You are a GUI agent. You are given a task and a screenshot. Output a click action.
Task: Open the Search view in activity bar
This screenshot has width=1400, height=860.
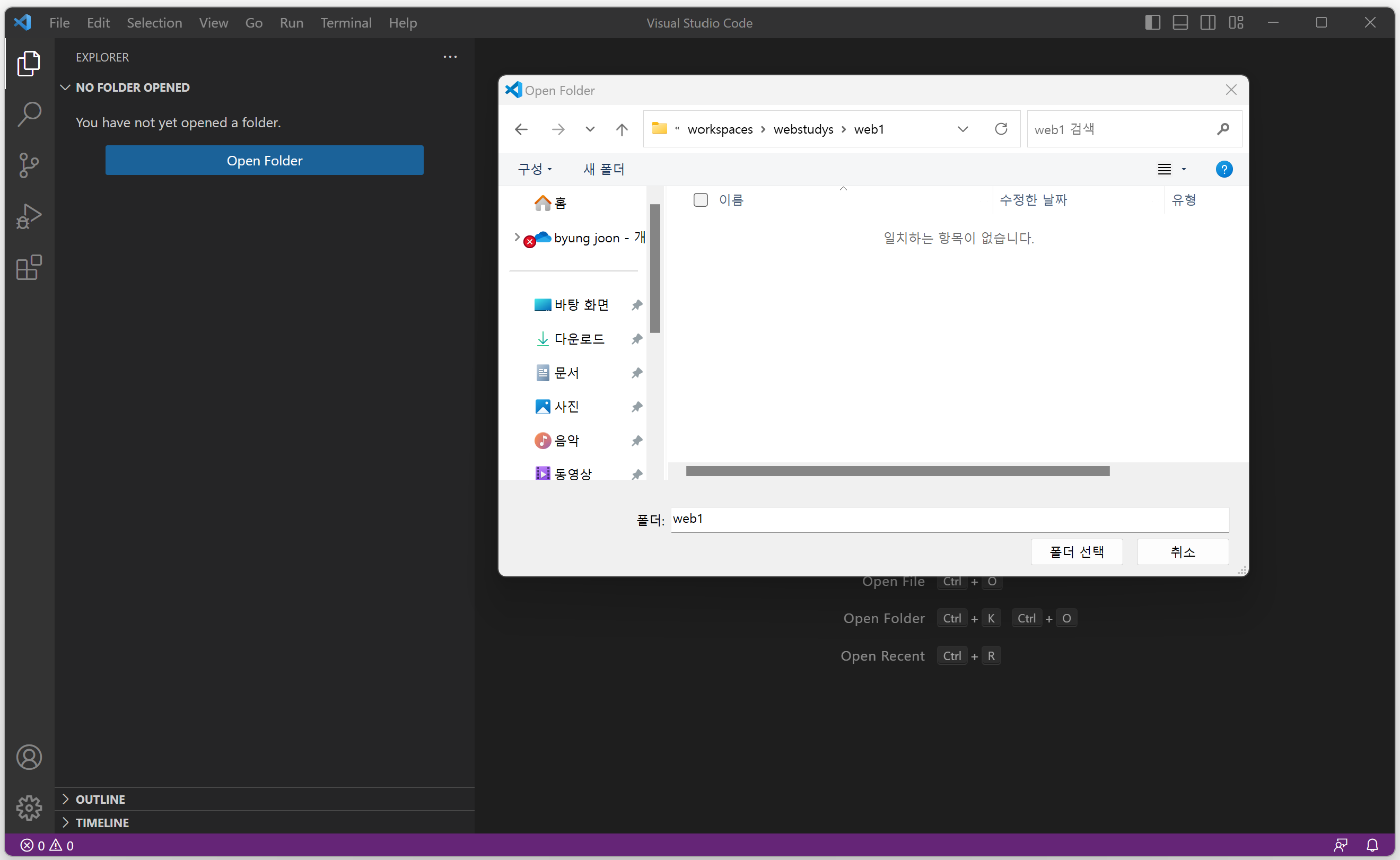coord(29,115)
